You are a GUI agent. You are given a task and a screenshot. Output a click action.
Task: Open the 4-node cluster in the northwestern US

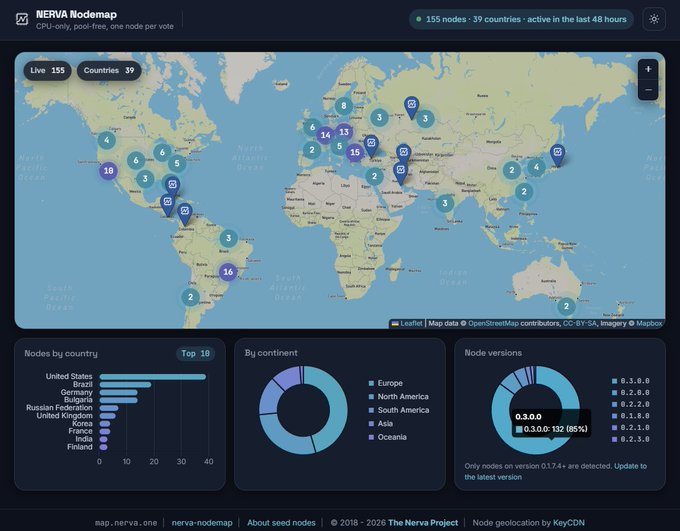tap(107, 140)
